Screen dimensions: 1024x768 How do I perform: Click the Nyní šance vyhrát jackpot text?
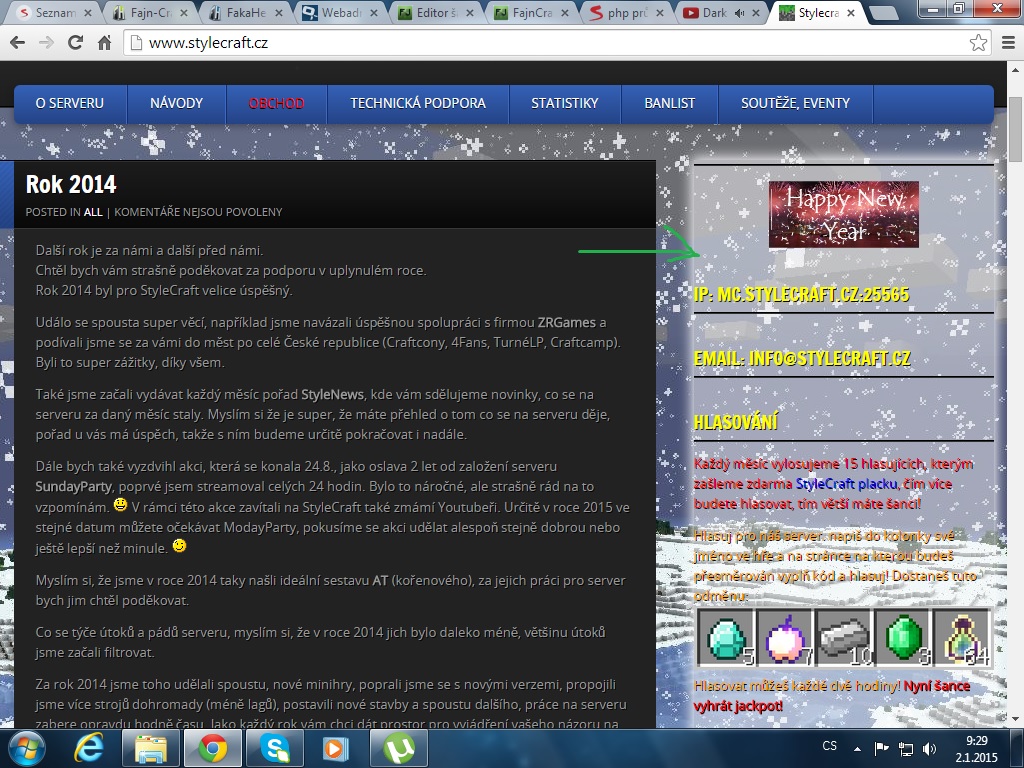[x=831, y=696]
